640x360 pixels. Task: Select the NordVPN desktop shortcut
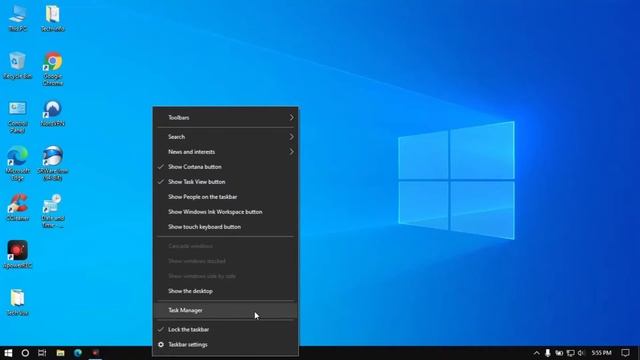[53, 113]
